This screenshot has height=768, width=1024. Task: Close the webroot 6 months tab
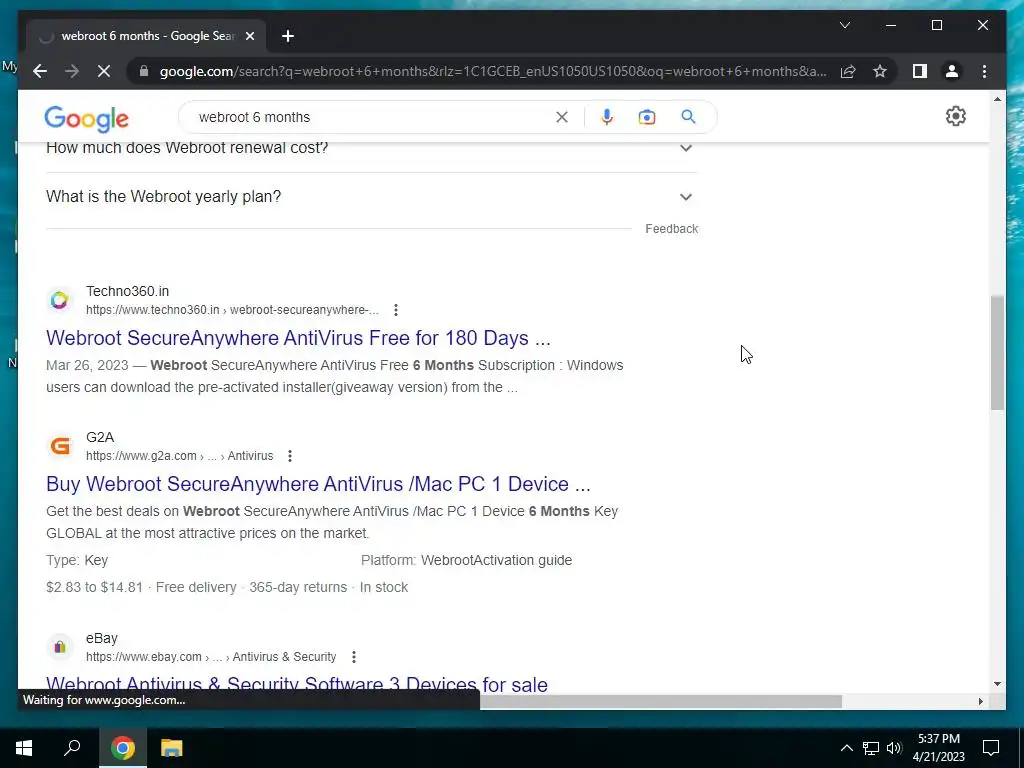tap(249, 36)
